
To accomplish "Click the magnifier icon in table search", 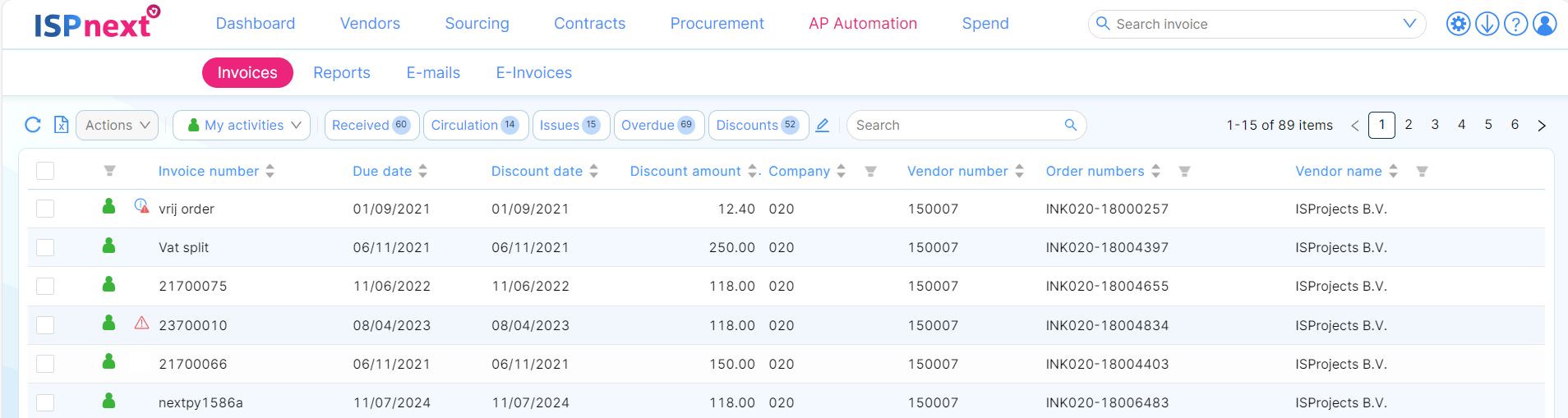I will pyautogui.click(x=1070, y=125).
